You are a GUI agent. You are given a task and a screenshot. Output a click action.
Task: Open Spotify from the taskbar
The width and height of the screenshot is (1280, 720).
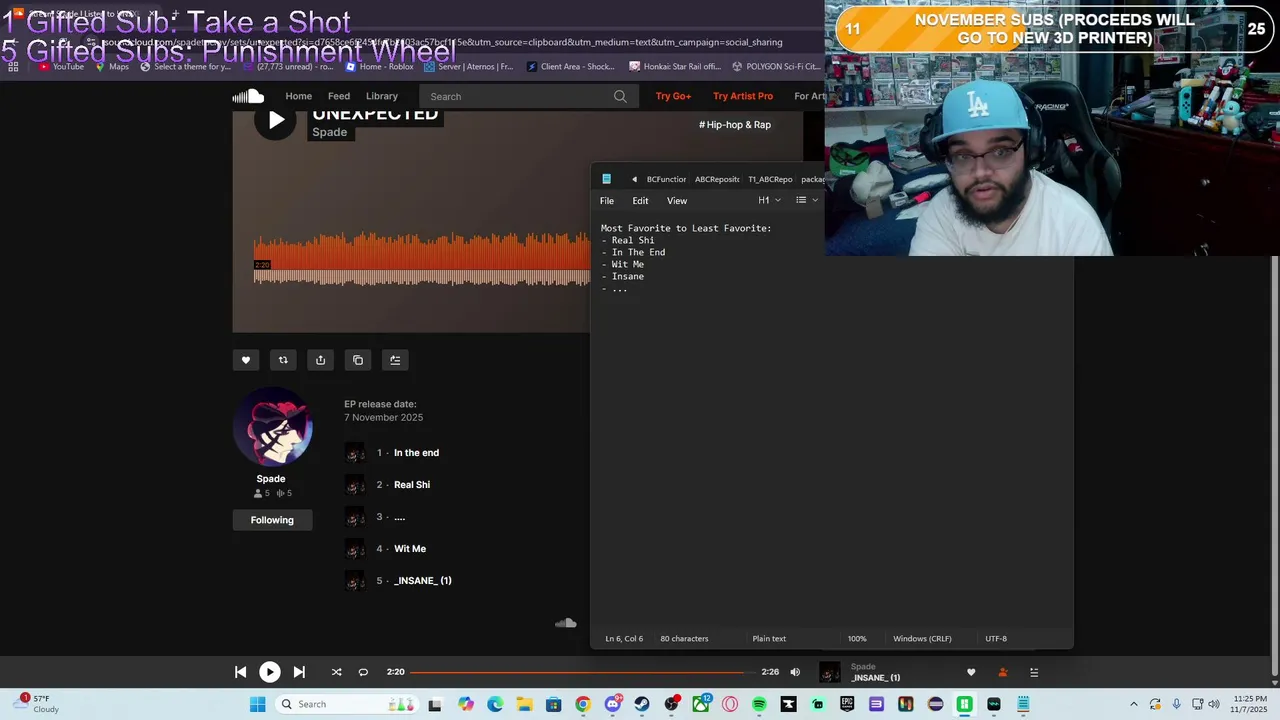[x=759, y=704]
